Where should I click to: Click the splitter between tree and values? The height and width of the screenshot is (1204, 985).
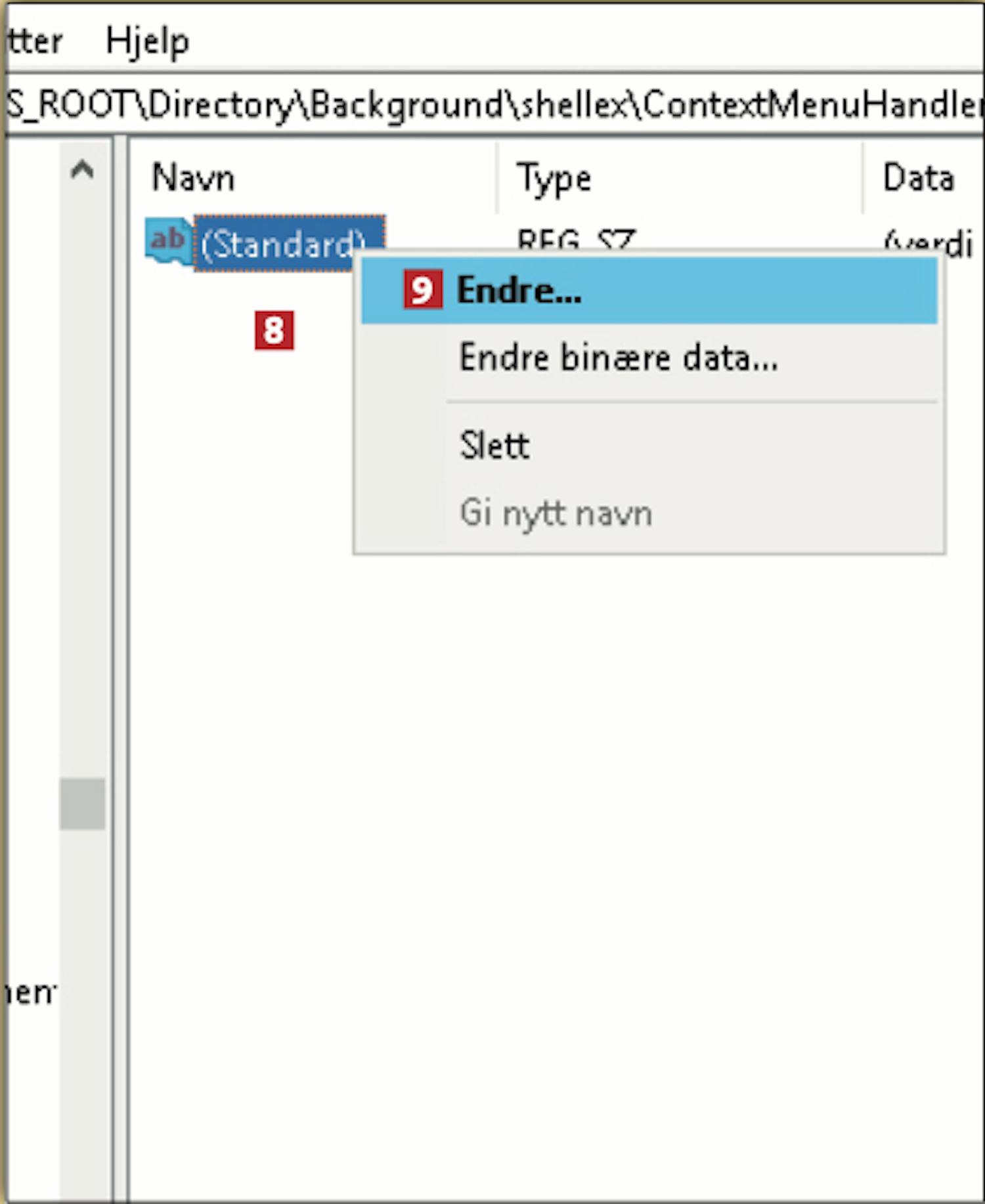(x=120, y=656)
